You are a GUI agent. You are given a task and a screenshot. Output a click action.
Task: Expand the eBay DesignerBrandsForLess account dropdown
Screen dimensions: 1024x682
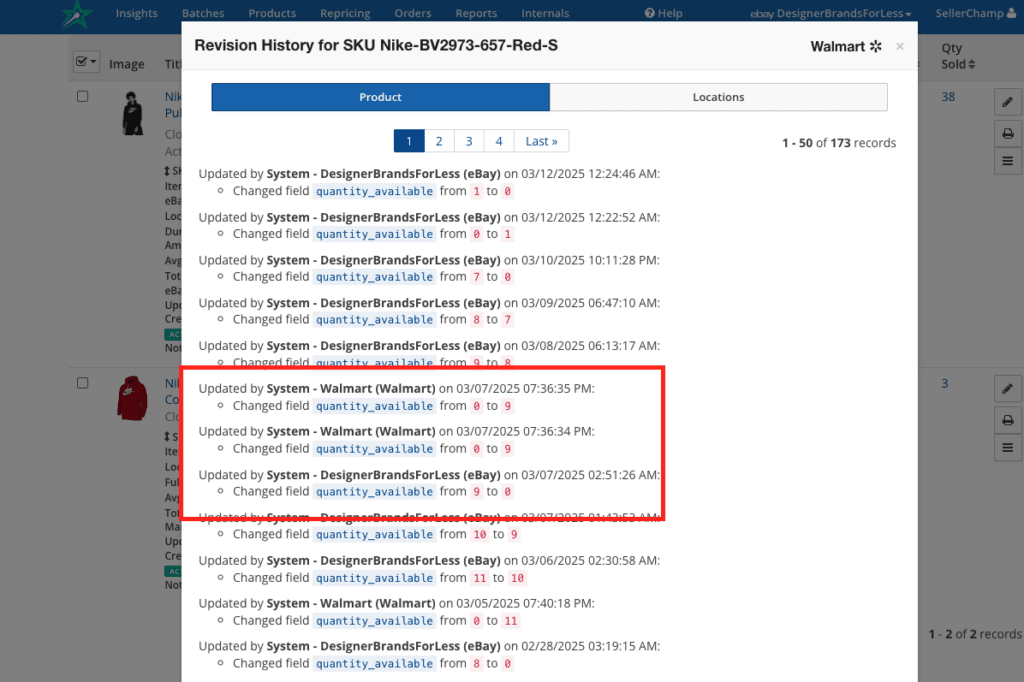tap(831, 13)
